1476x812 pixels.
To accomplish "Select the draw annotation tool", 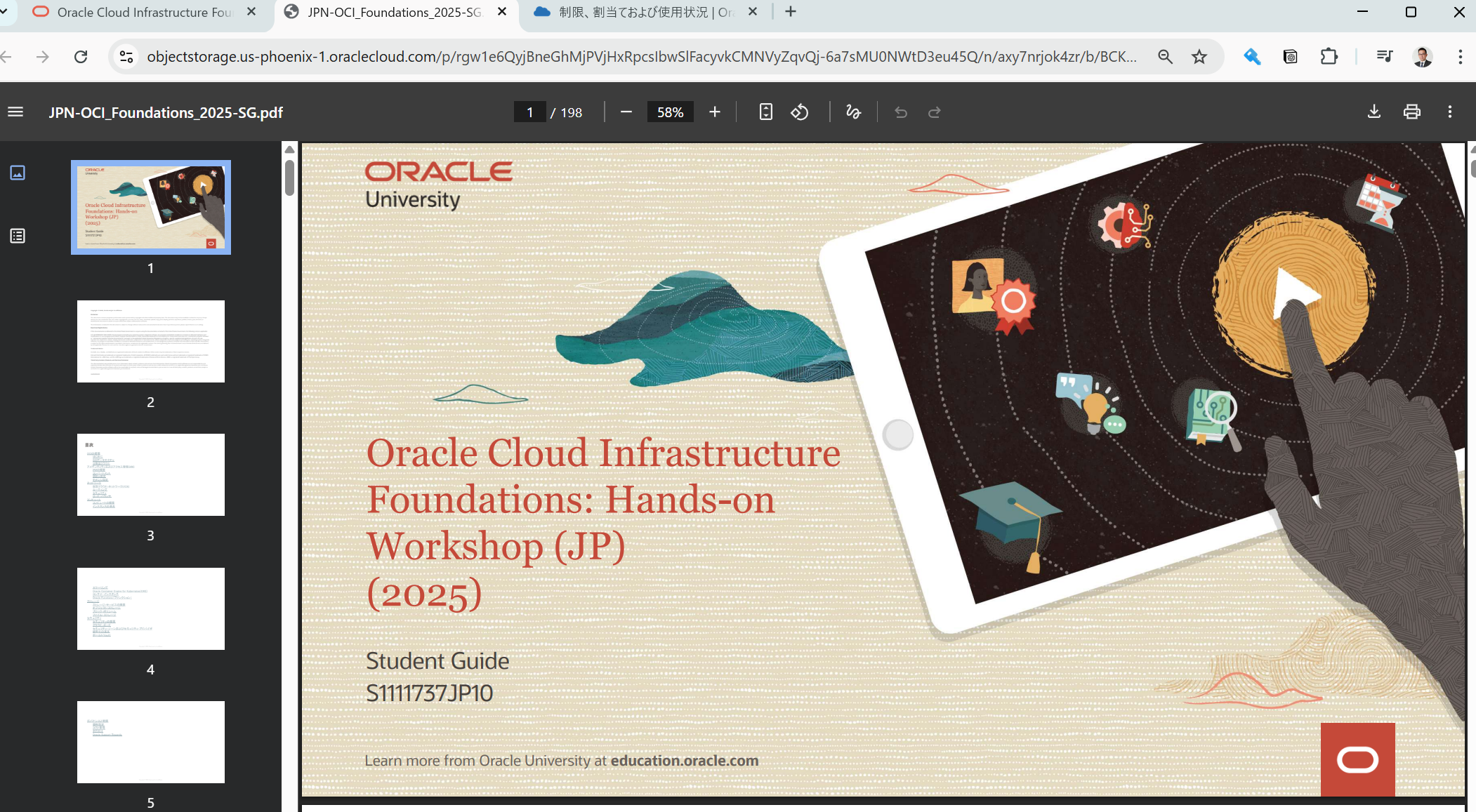I will pyautogui.click(x=853, y=112).
